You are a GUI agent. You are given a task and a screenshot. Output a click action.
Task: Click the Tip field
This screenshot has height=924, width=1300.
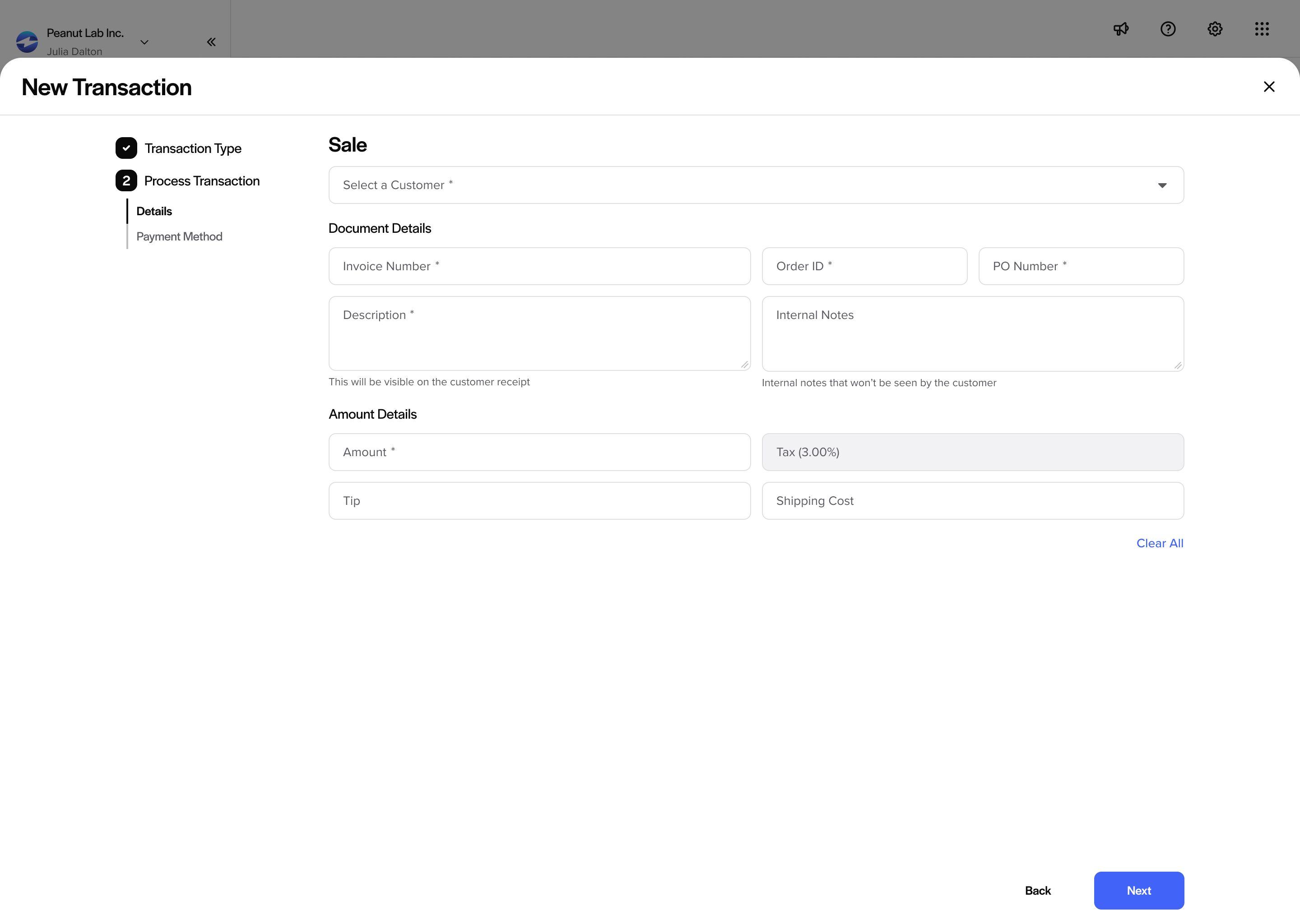coord(539,501)
